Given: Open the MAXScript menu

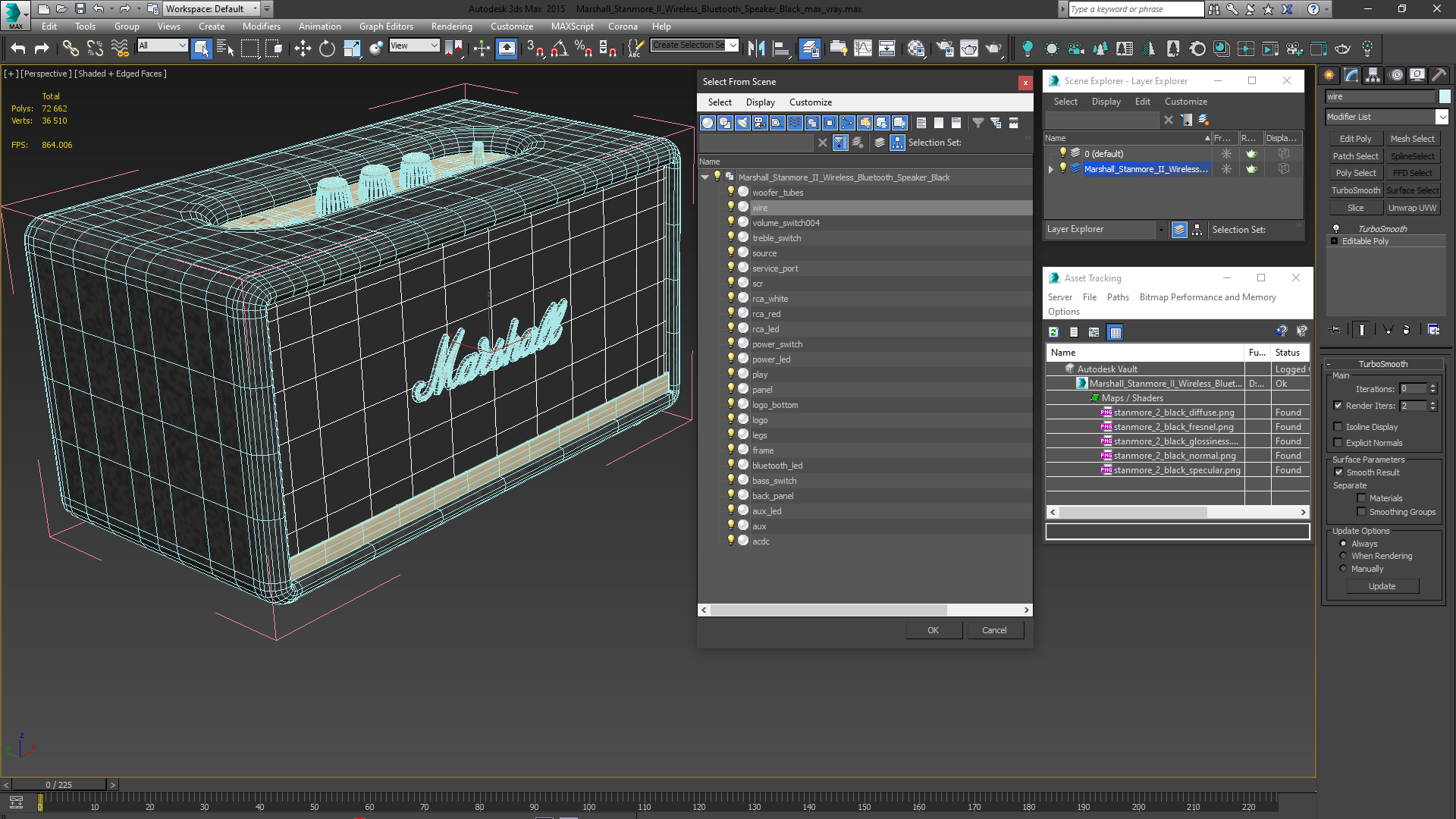Looking at the screenshot, I should (572, 27).
